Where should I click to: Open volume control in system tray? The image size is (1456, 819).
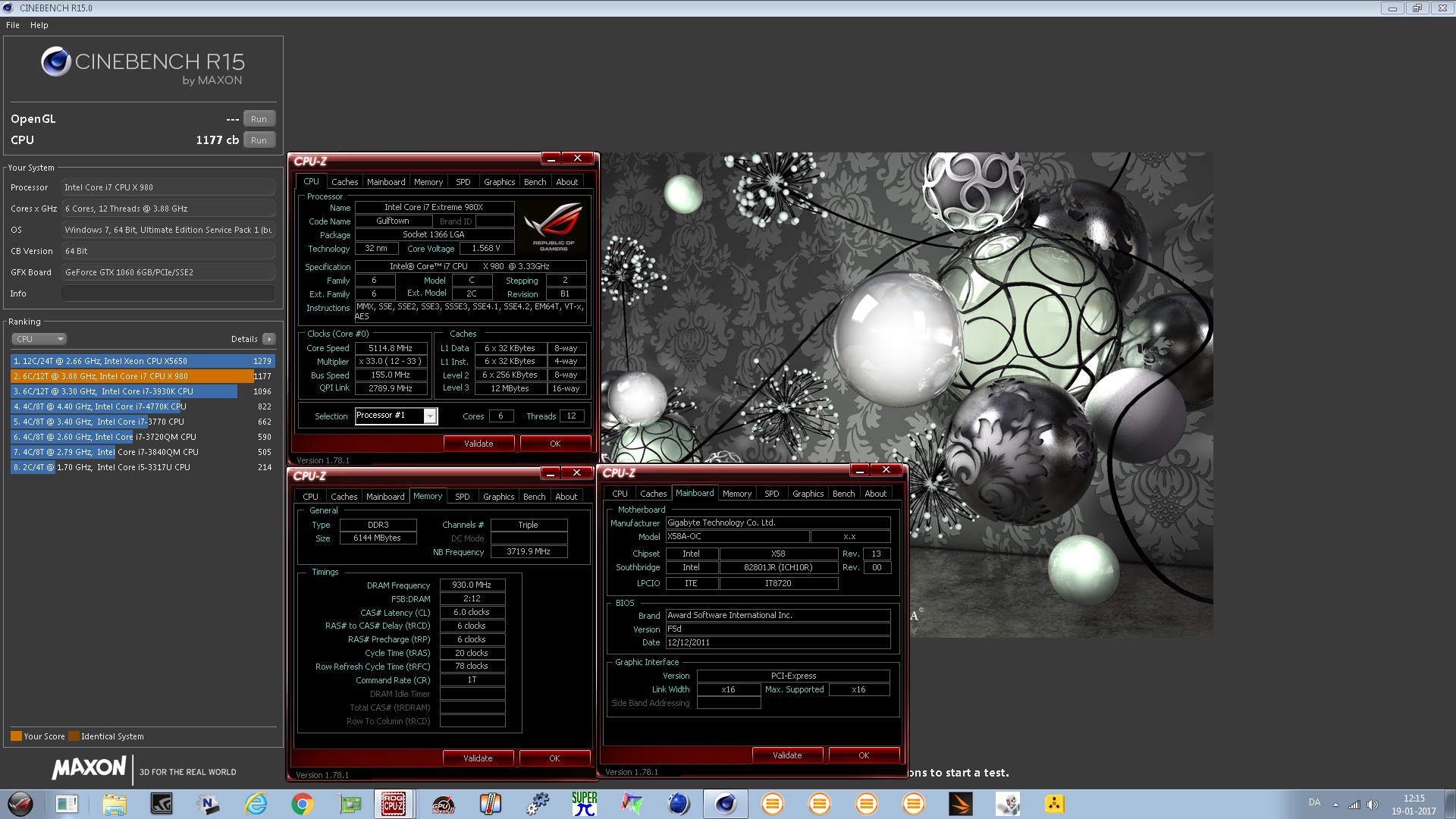coord(1373,805)
